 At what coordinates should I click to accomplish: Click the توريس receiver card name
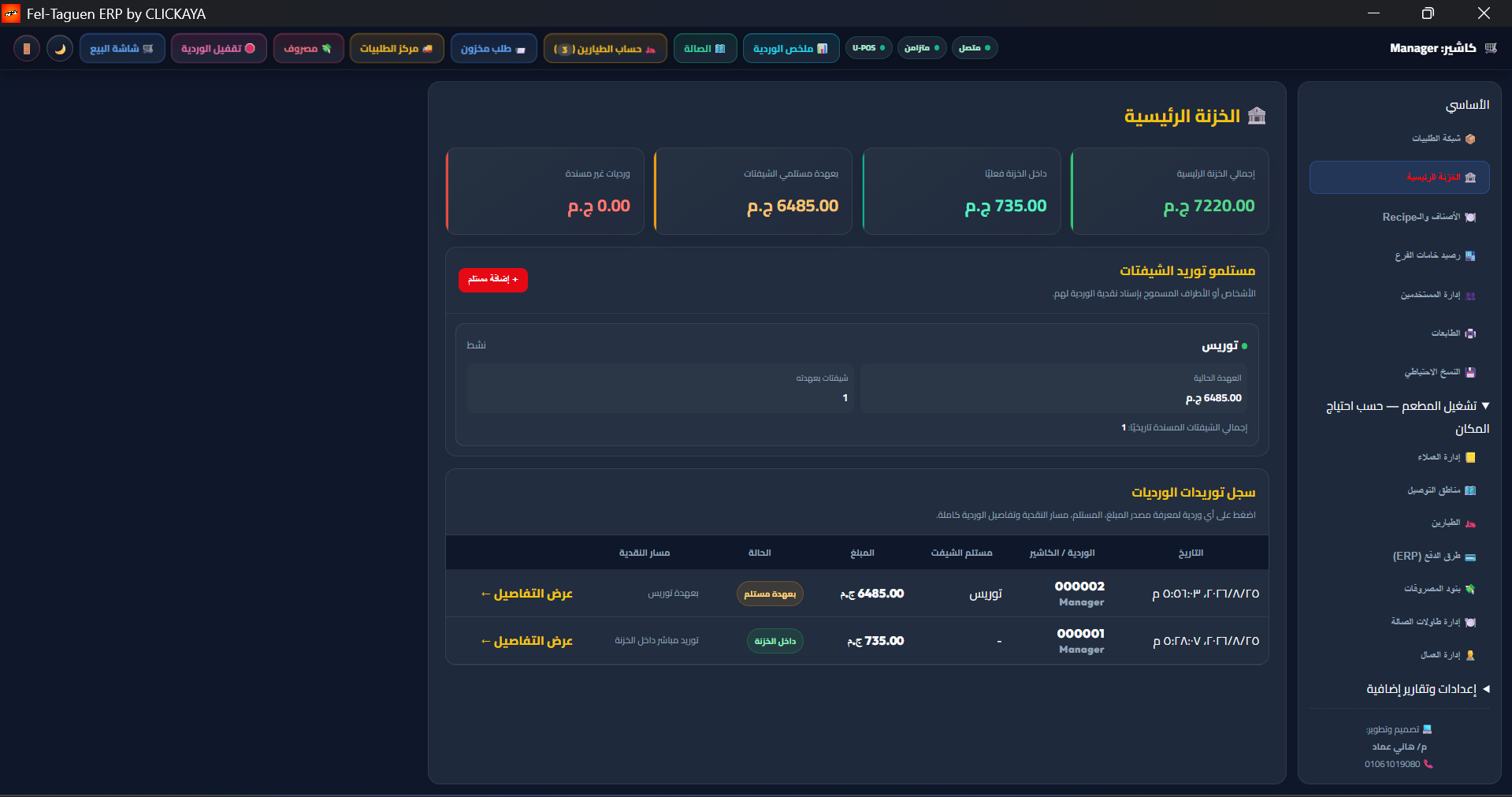pos(1220,346)
